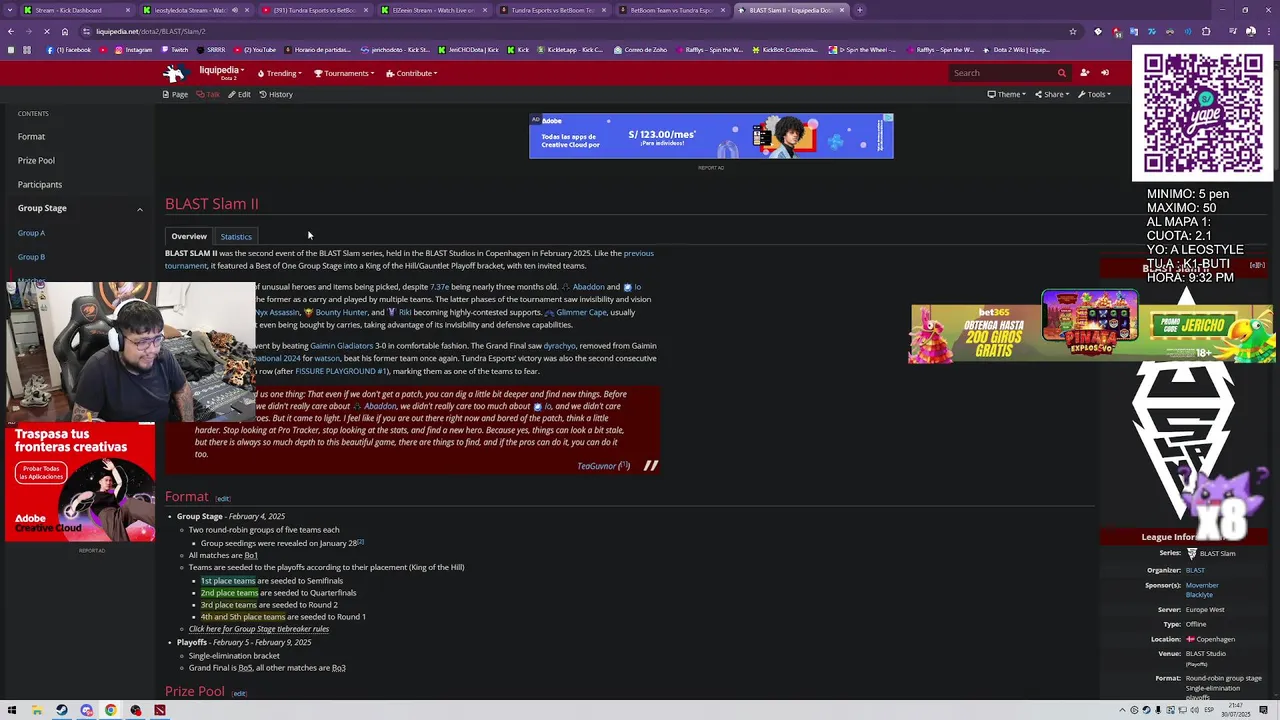Image resolution: width=1280 pixels, height=720 pixels.
Task: Open the Contribute dropdown menu
Action: pyautogui.click(x=412, y=73)
